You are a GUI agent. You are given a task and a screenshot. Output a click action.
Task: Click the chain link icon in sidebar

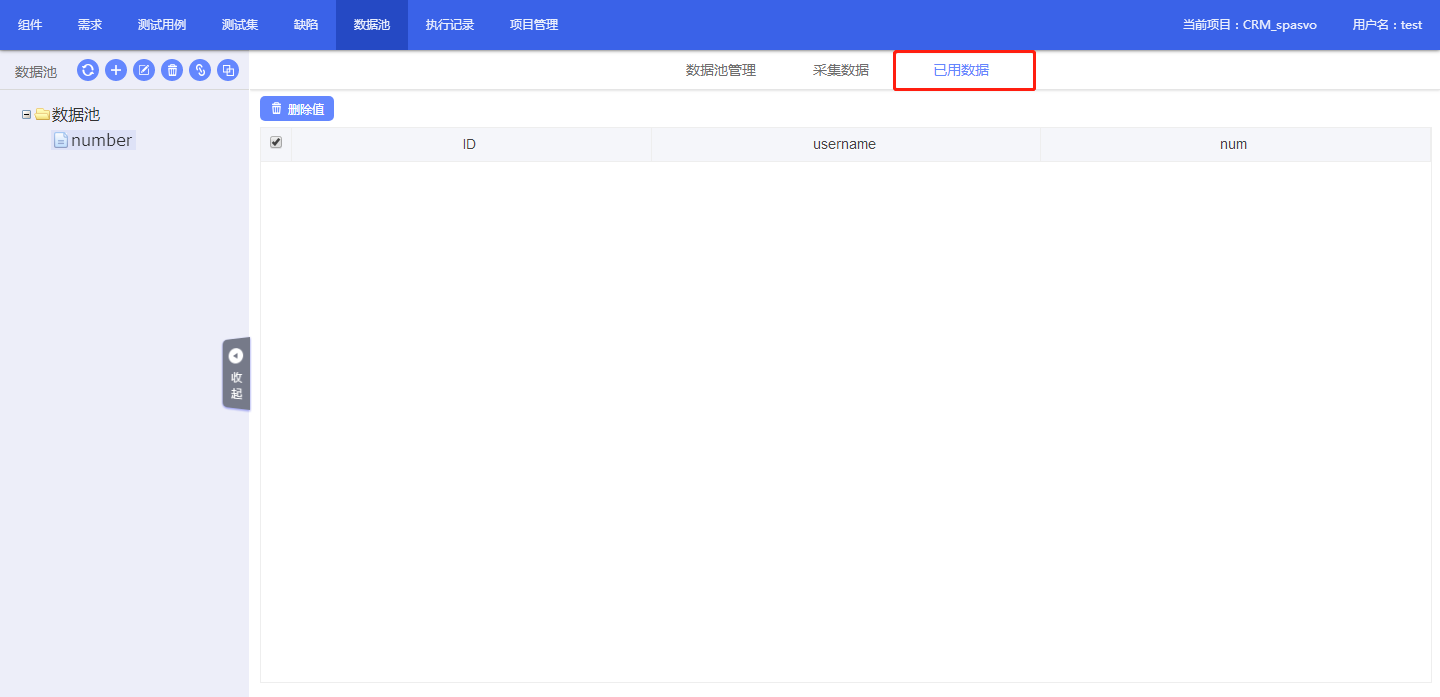[200, 70]
